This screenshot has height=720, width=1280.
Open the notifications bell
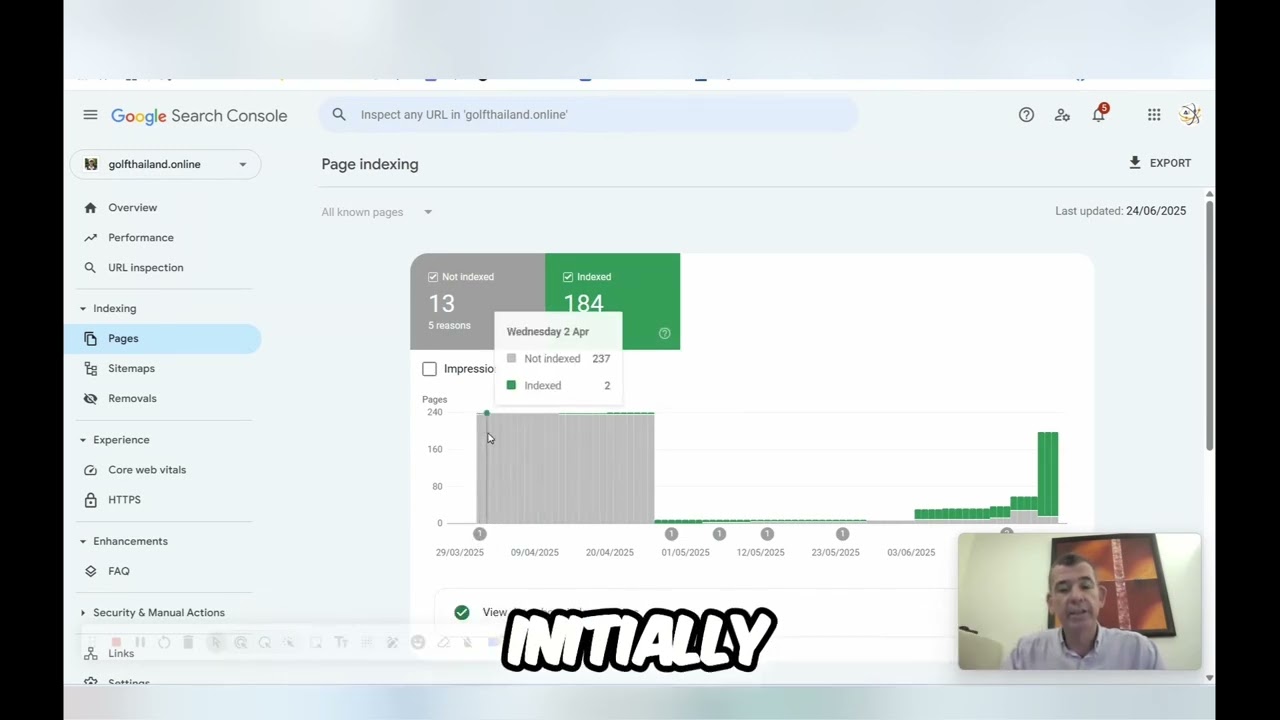point(1099,114)
